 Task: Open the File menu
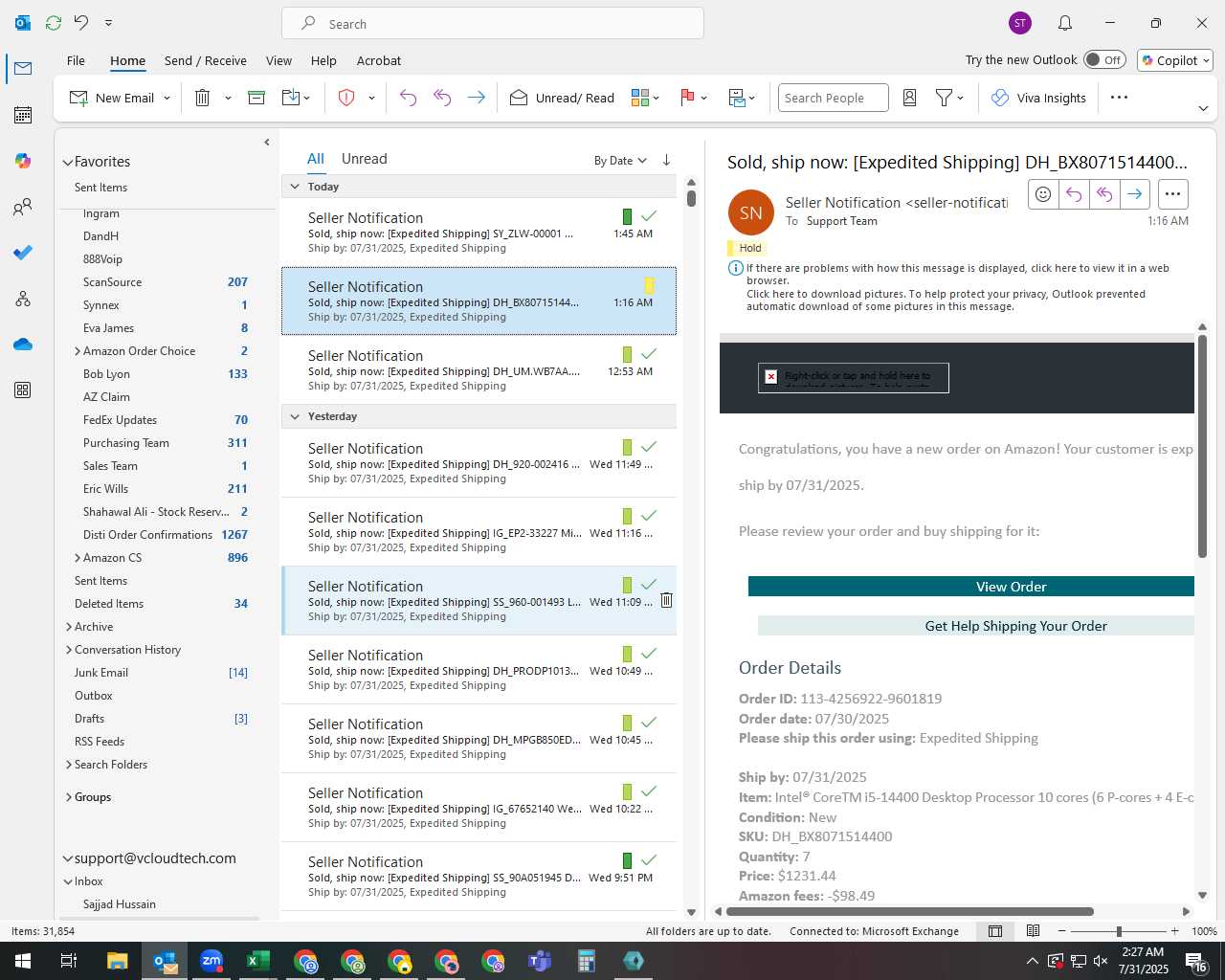(76, 60)
